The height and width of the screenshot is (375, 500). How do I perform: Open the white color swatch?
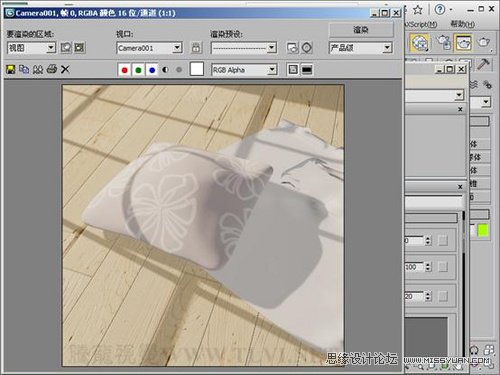(x=197, y=69)
